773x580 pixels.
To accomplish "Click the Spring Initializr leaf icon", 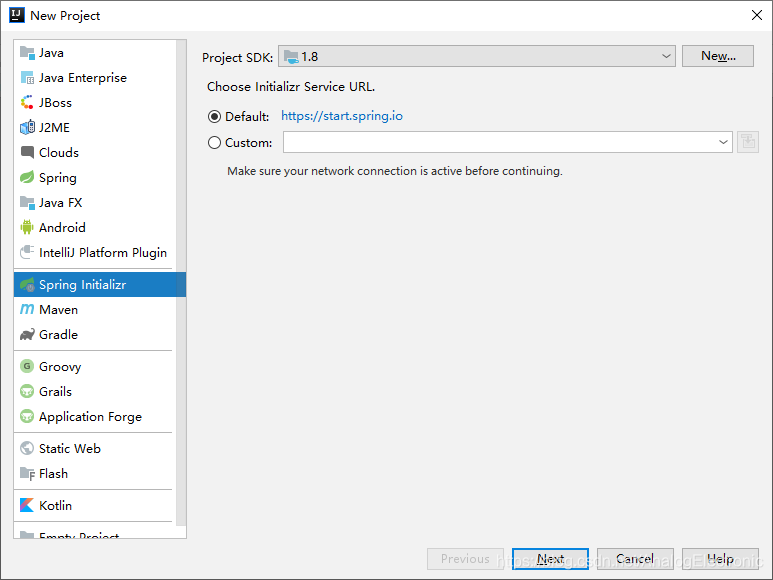I will (x=27, y=284).
